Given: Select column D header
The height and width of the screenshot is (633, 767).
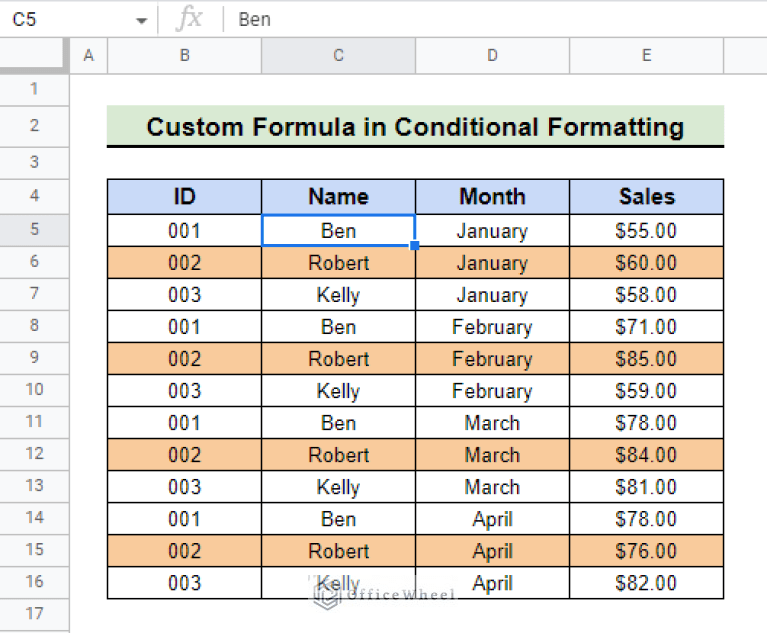Looking at the screenshot, I should (x=492, y=55).
